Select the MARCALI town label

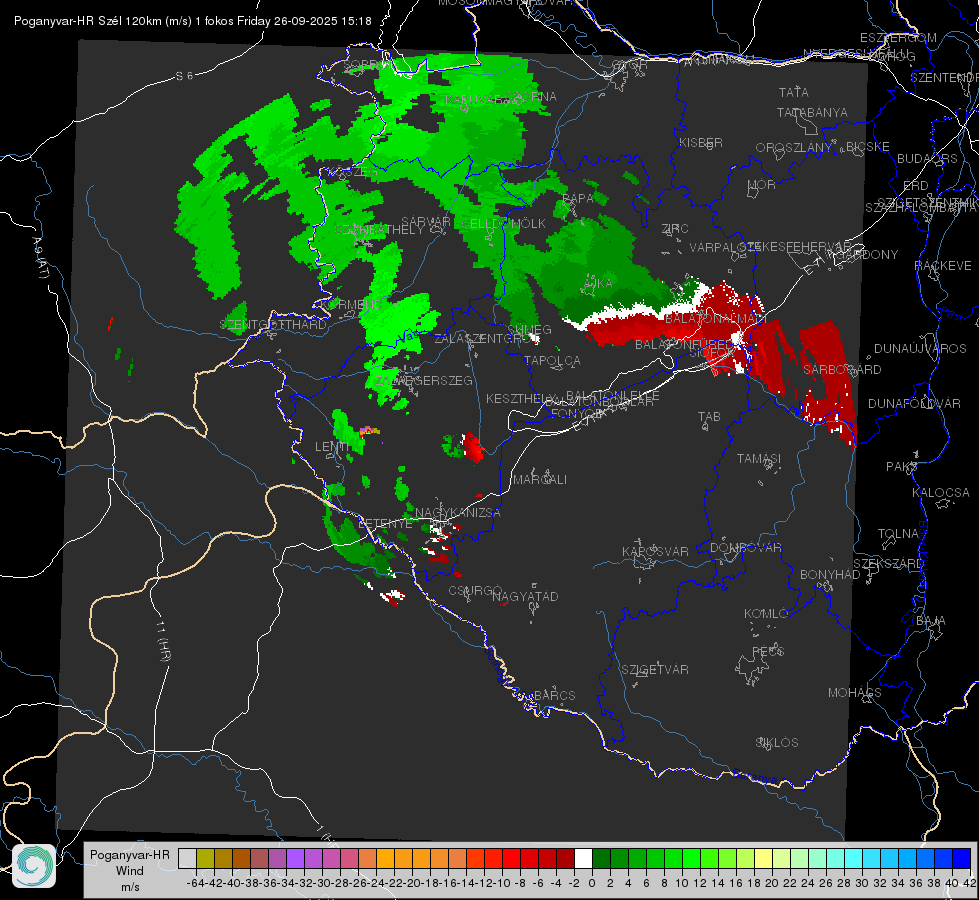[x=539, y=479]
